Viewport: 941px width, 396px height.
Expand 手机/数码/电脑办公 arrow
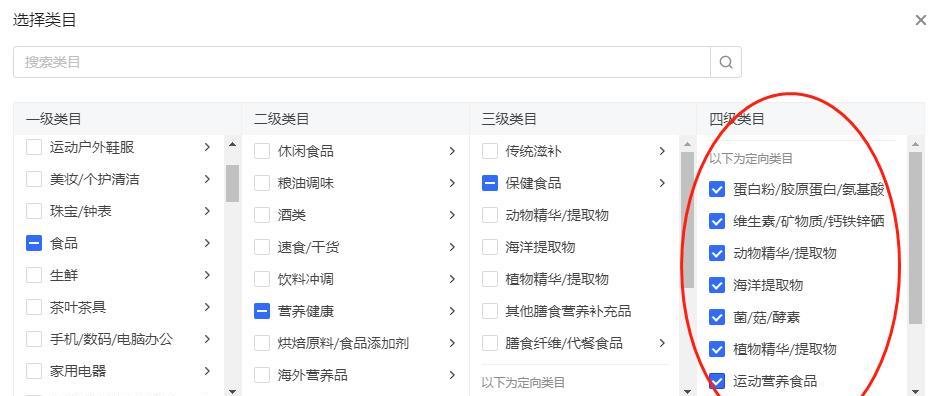[207, 339]
